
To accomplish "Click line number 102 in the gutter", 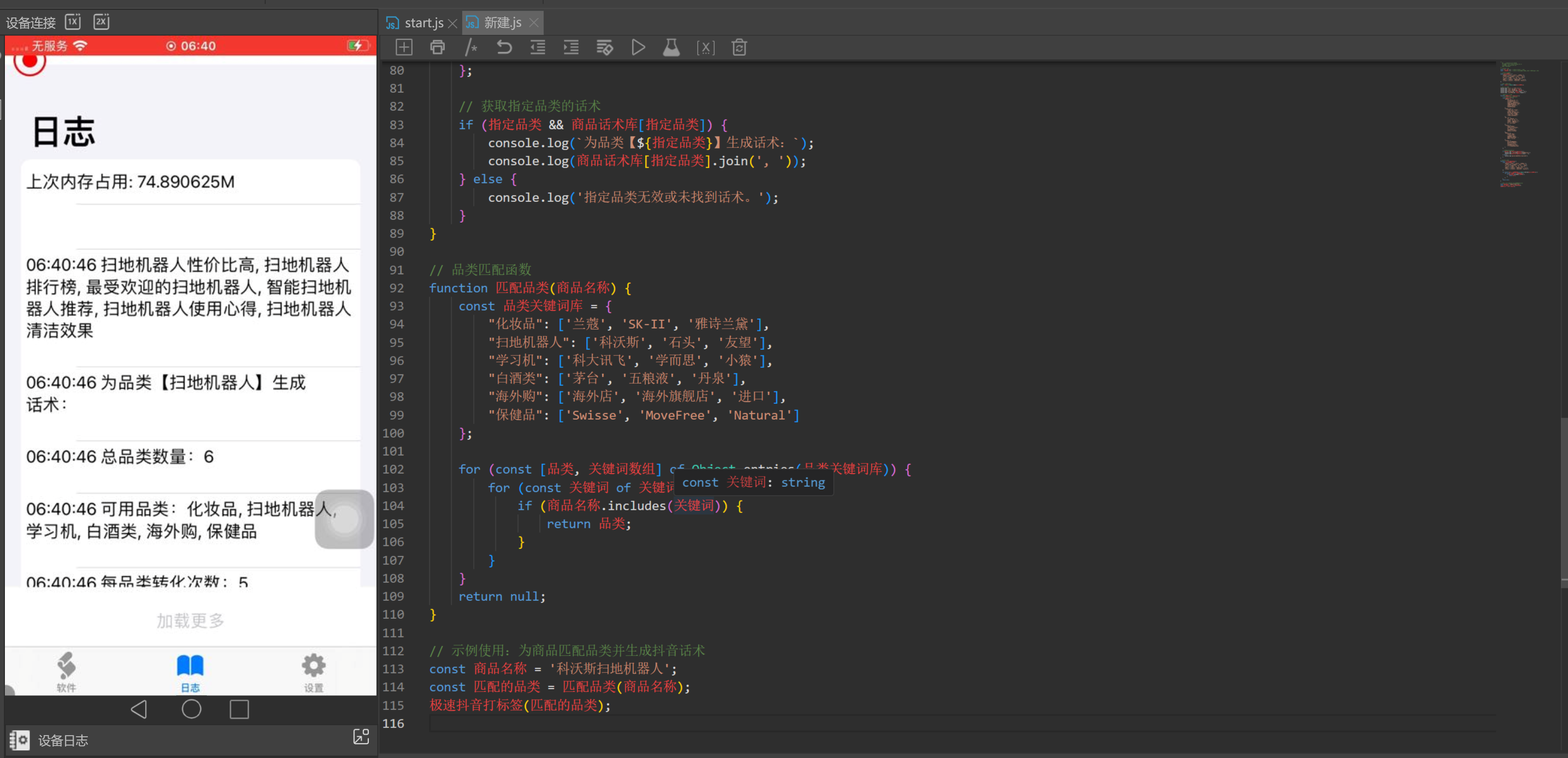I will 393,469.
